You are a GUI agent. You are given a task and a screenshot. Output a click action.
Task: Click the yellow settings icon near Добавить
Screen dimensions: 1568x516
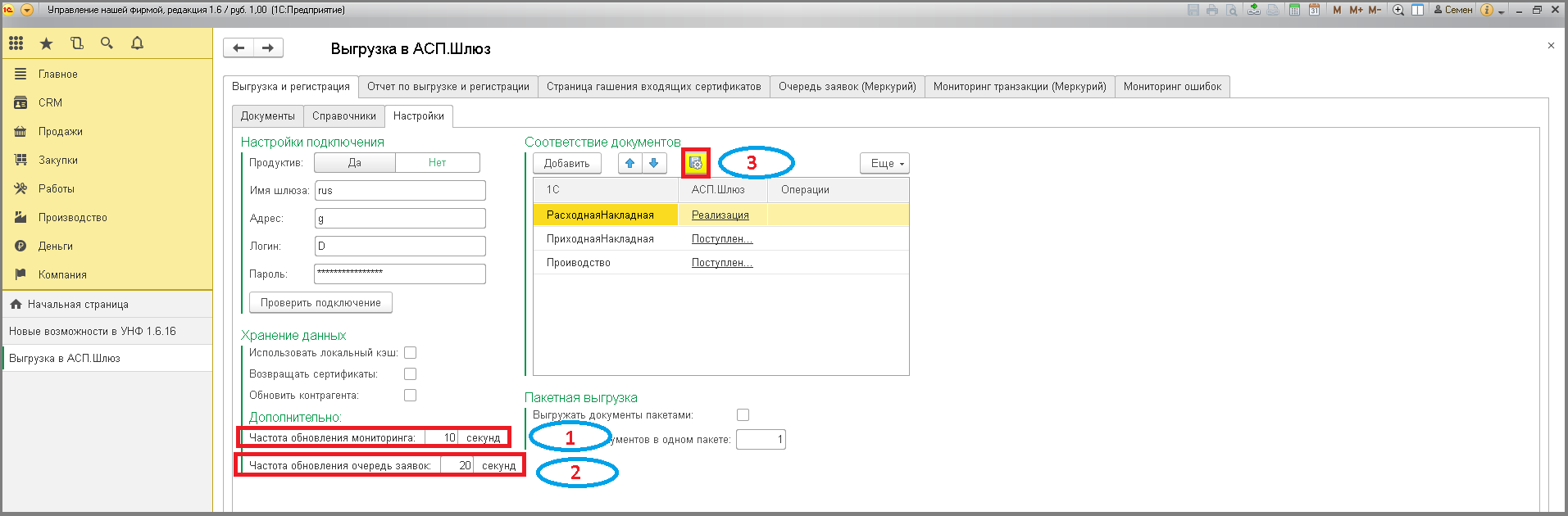coord(696,163)
